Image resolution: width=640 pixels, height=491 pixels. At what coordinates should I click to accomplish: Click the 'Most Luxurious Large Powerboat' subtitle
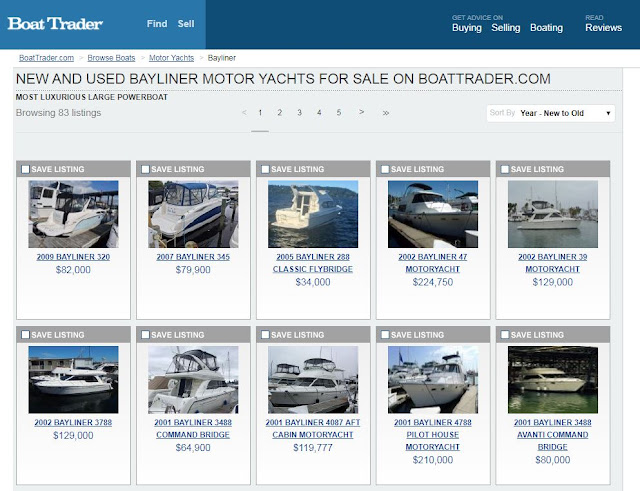[92, 97]
